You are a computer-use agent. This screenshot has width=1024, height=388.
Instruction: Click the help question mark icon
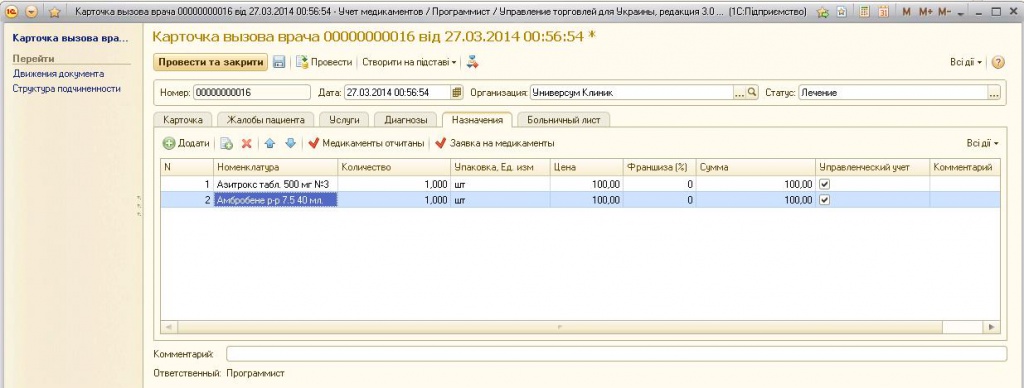tap(998, 62)
